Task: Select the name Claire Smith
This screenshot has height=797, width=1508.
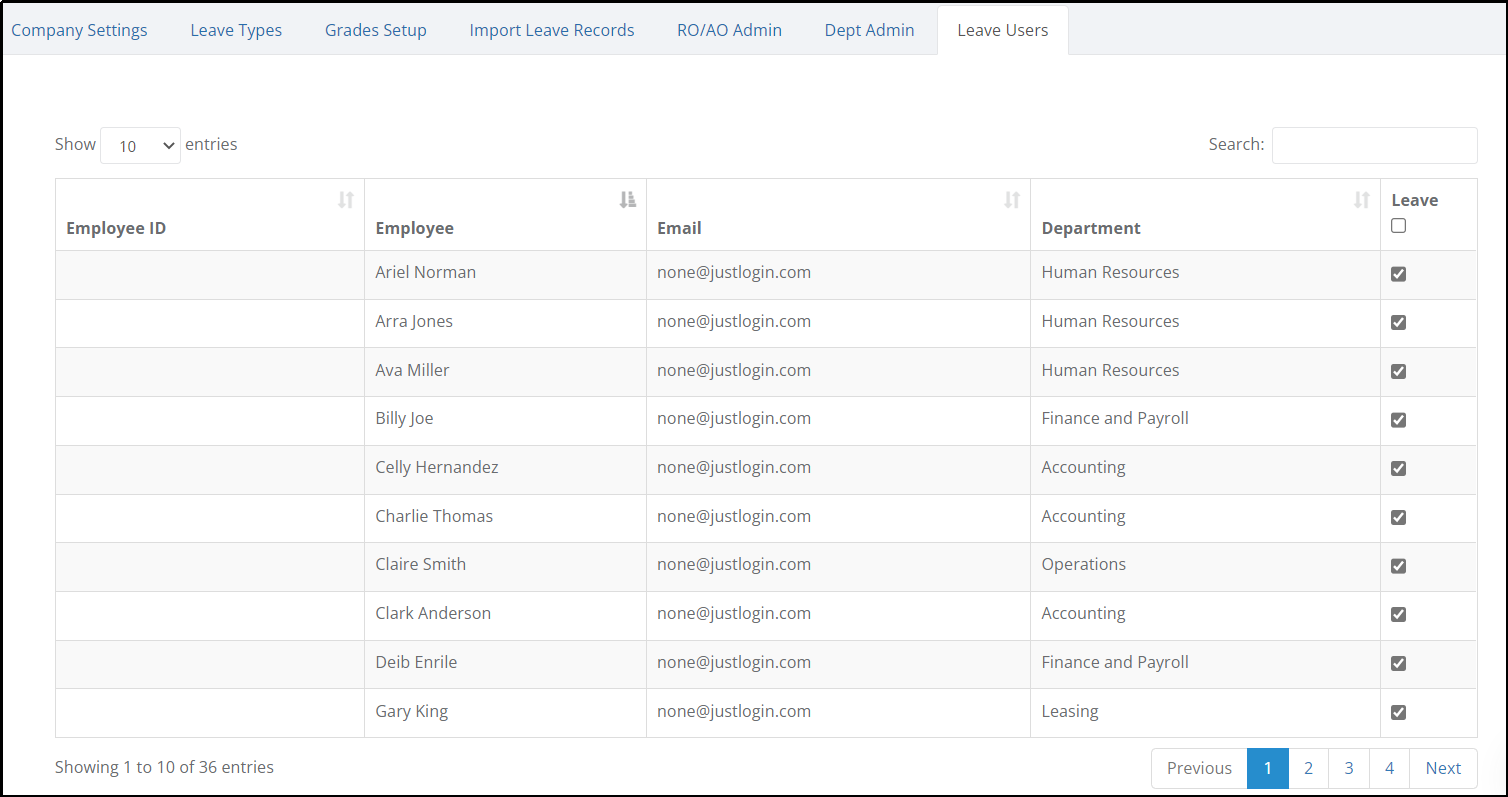Action: [x=421, y=564]
